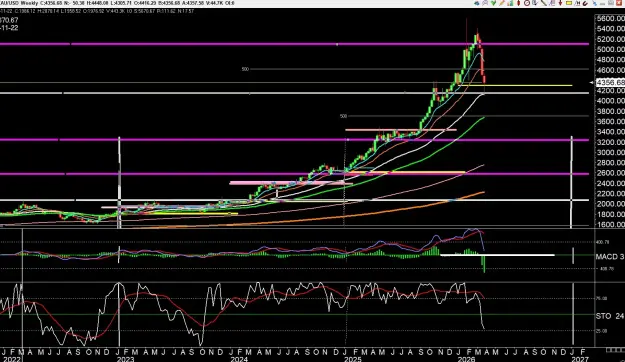Select the yellow rectangle drawing tool
625x362 pixels.
tap(569, 3)
